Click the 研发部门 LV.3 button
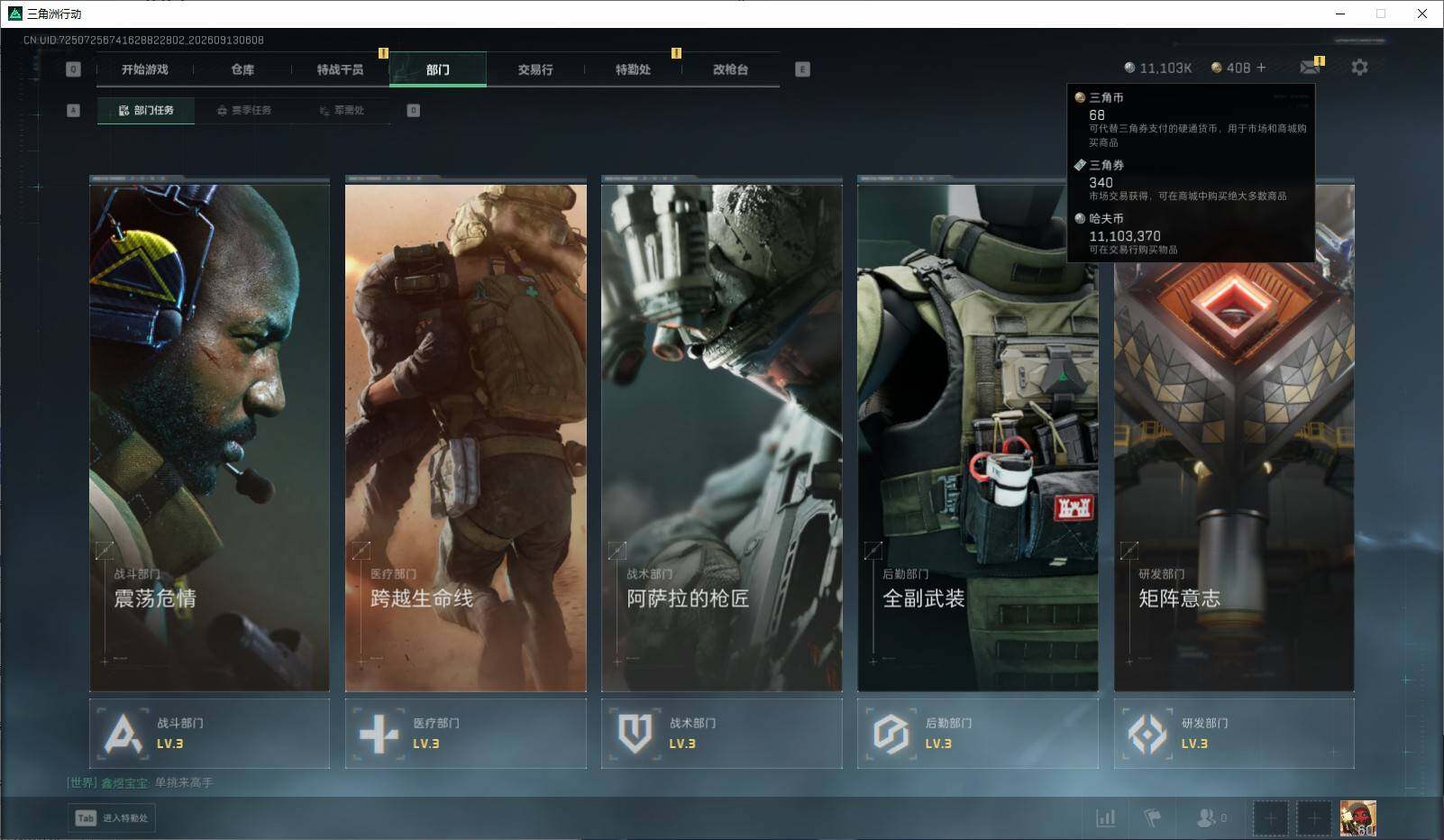The width and height of the screenshot is (1444, 840). 1234,734
